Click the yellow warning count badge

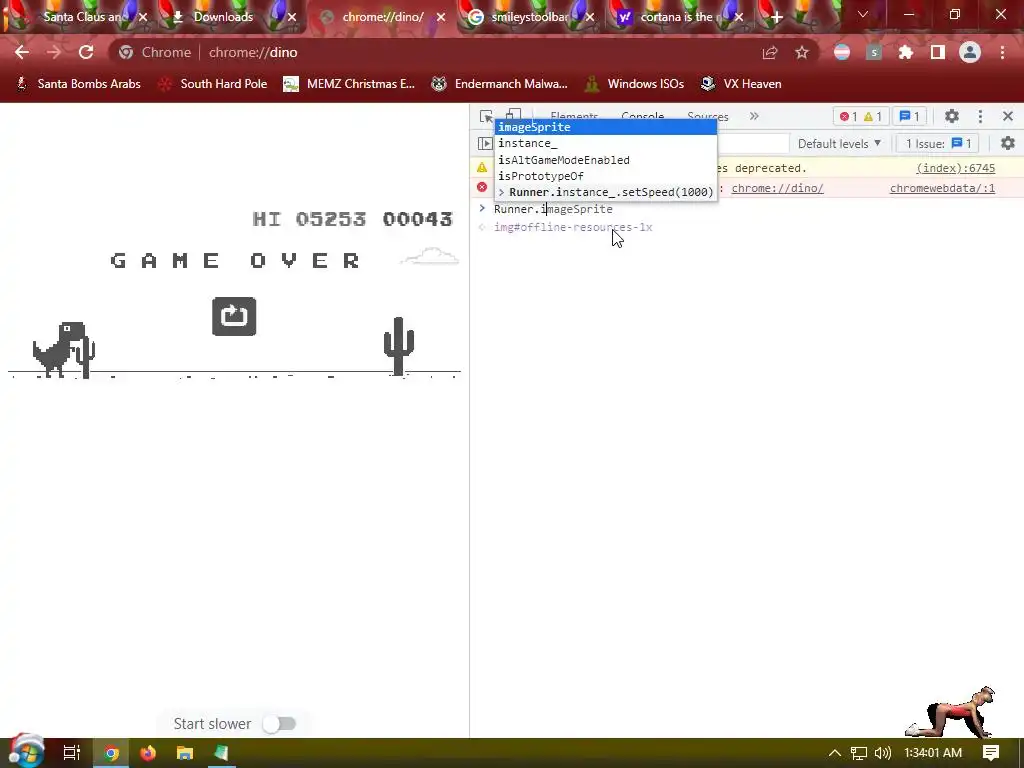(872, 116)
